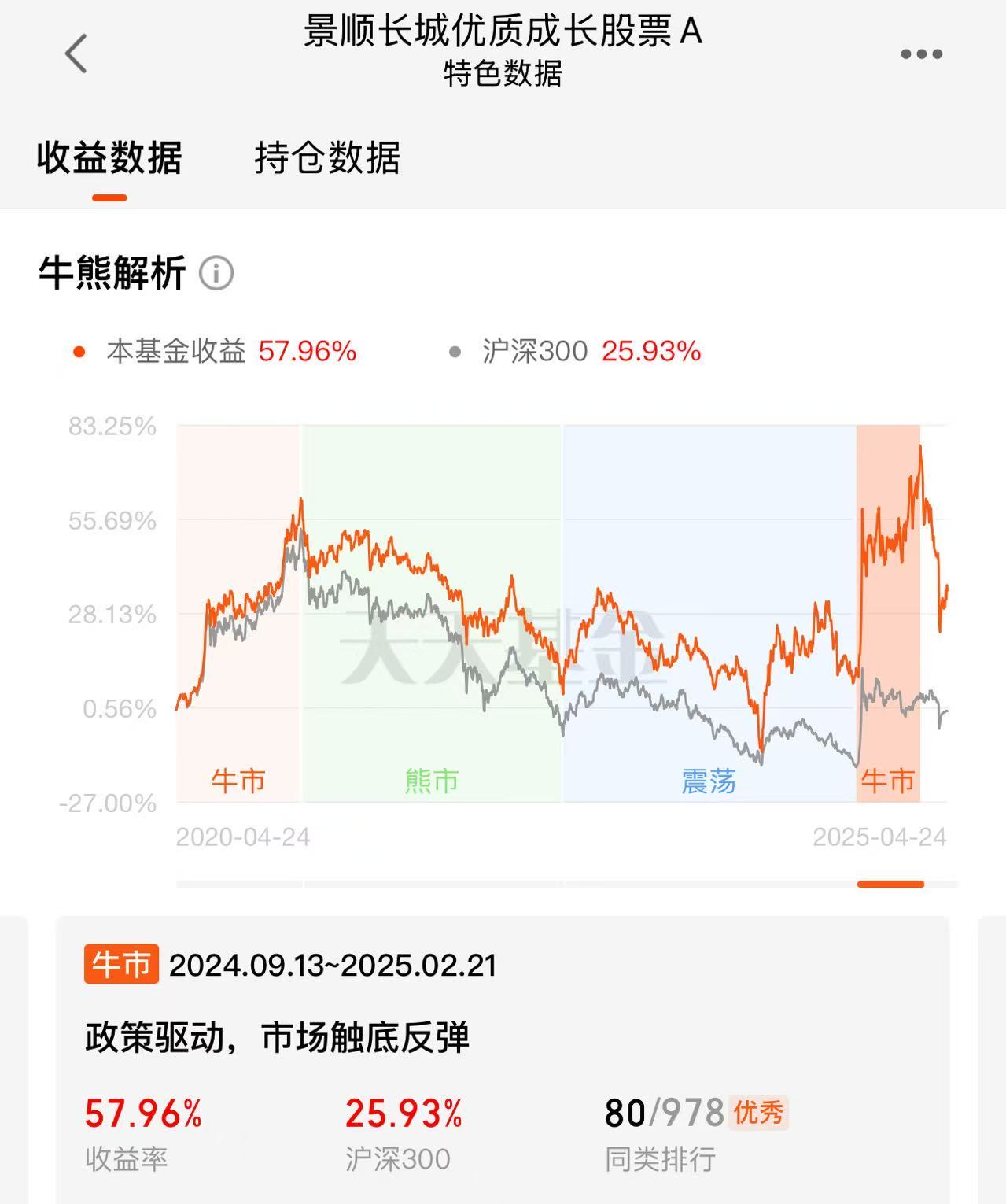
Task: Tap the orange 牛市 badge on card
Action: coord(121,964)
